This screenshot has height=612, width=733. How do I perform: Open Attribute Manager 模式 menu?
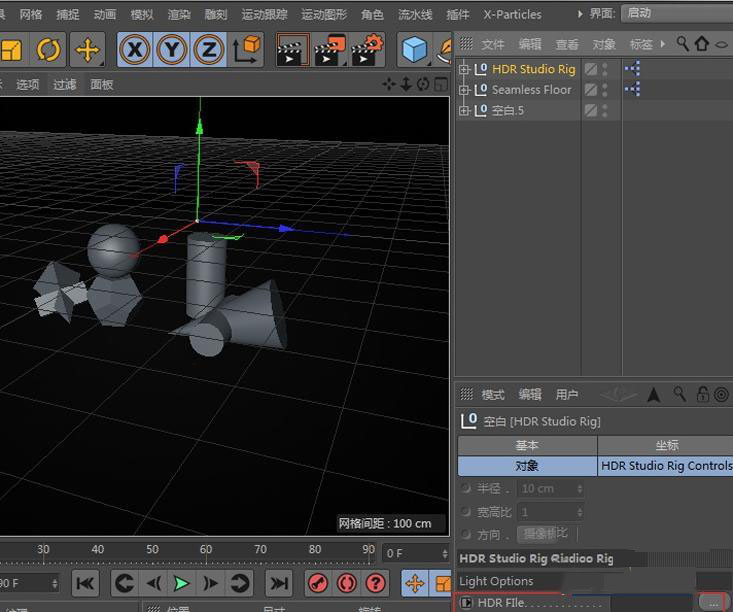coord(493,395)
